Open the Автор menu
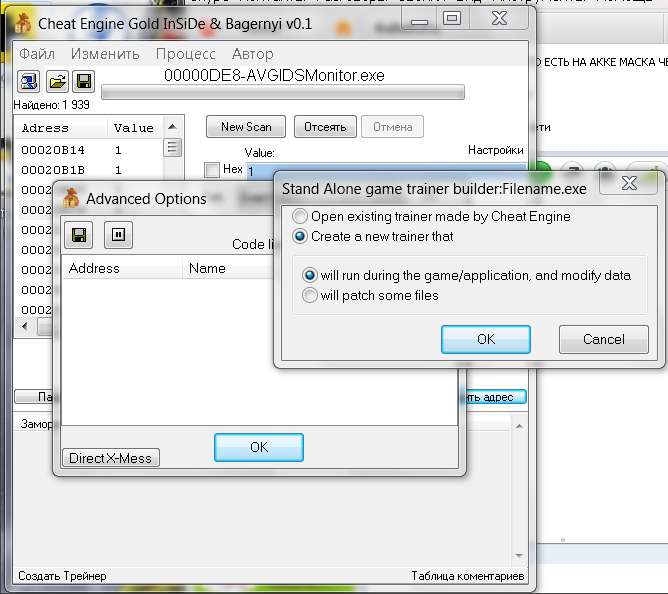 253,54
